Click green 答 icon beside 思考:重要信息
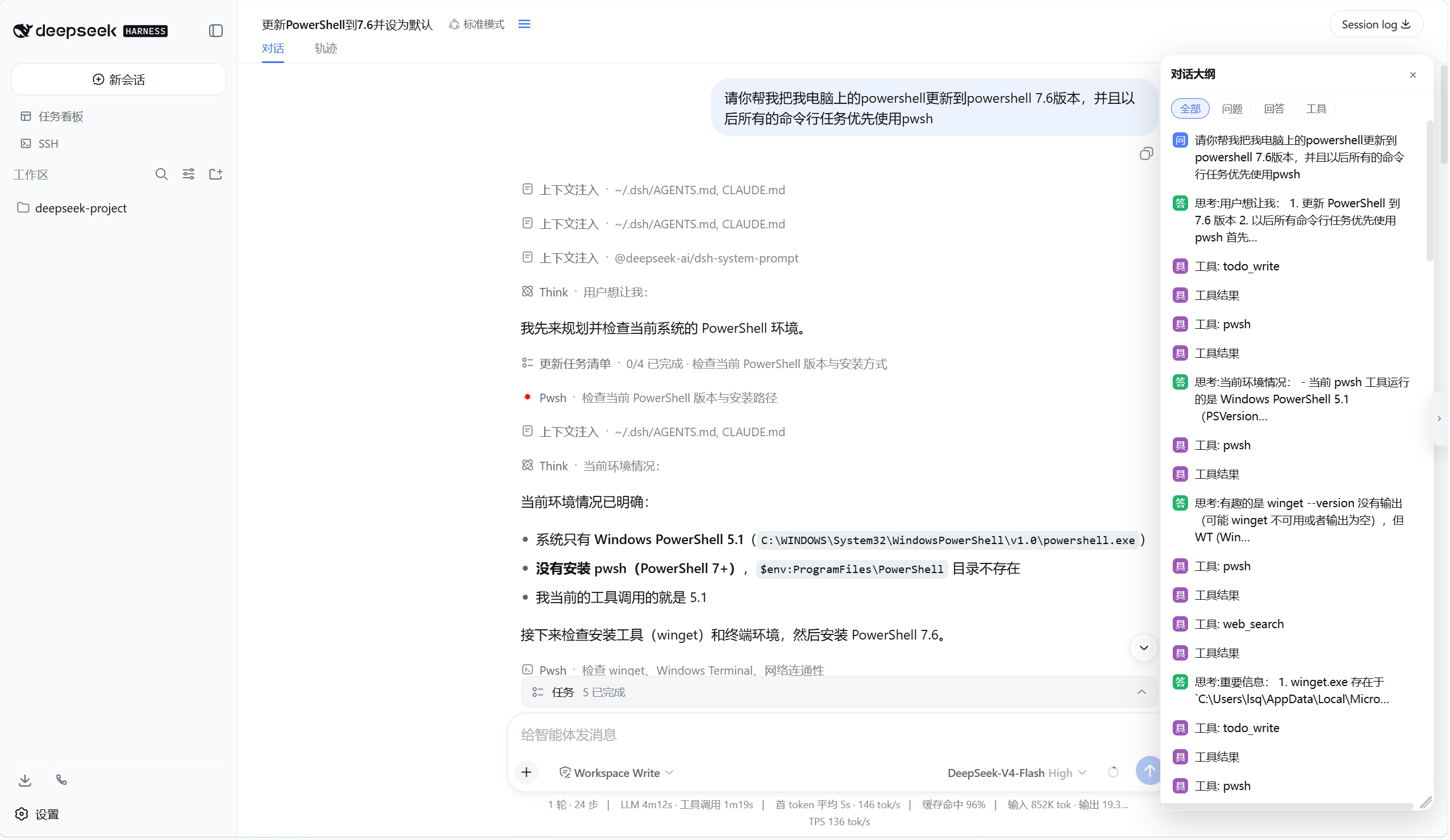1450x840 pixels. tap(1180, 682)
